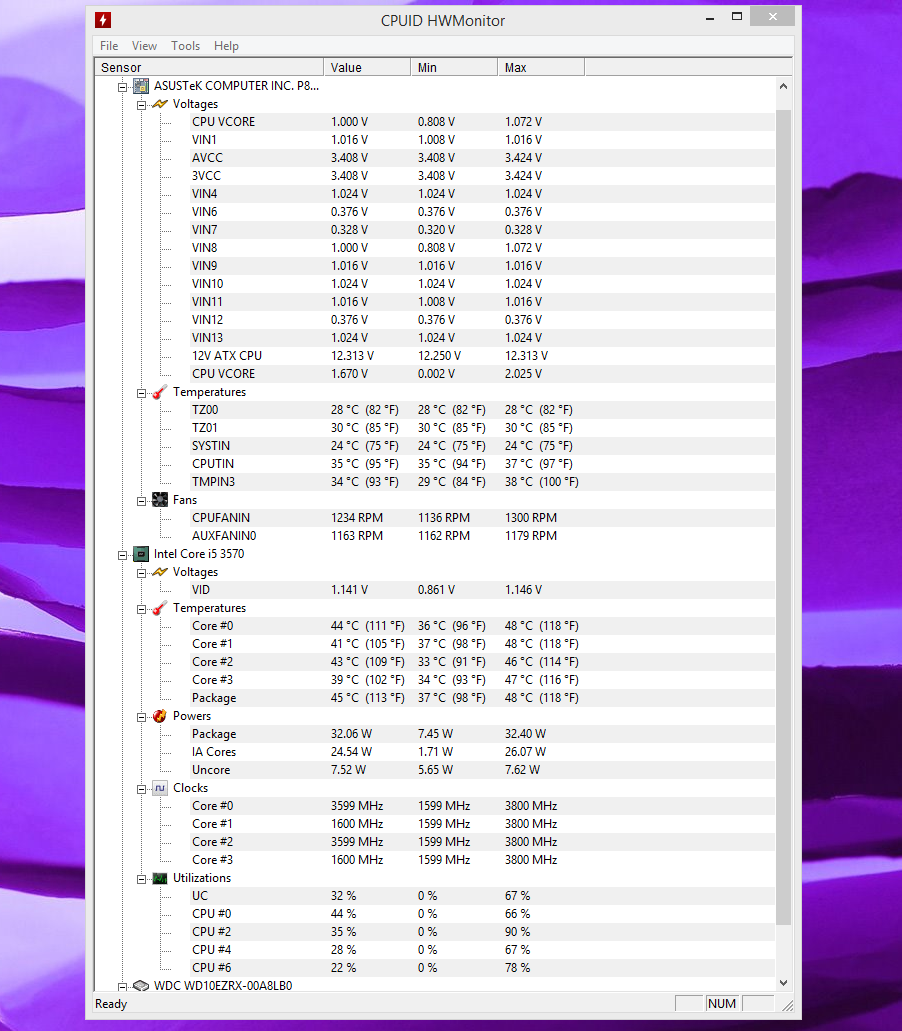
Task: Click the Fans icon
Action: pyautogui.click(x=160, y=500)
